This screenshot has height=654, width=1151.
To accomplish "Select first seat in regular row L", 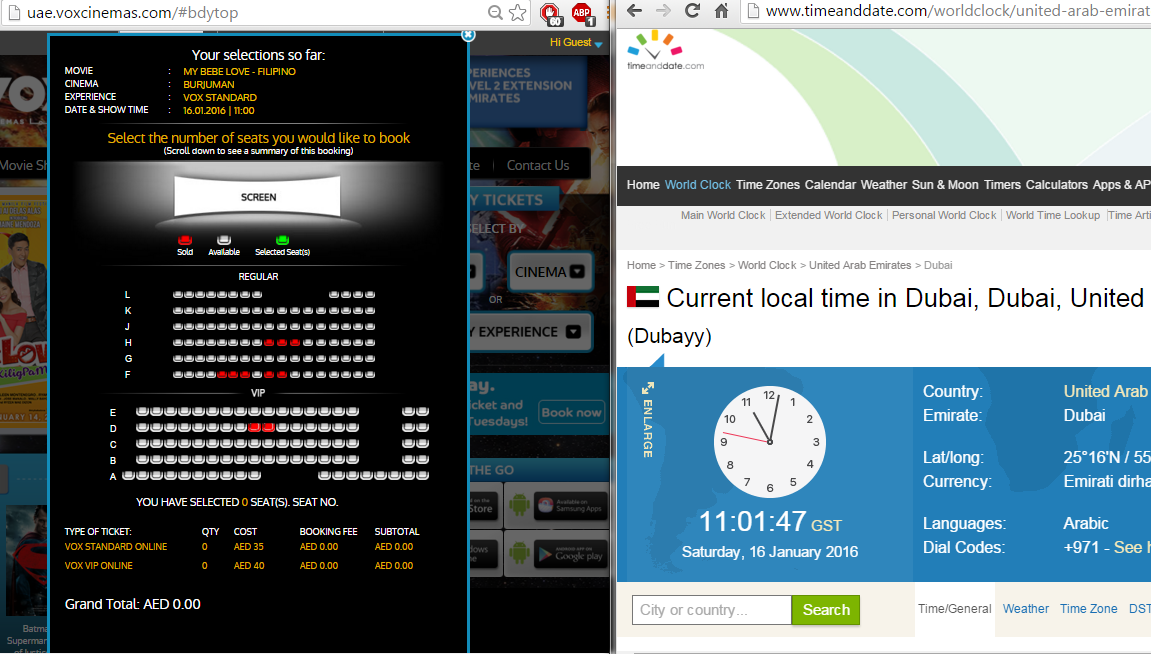I will click(x=178, y=294).
